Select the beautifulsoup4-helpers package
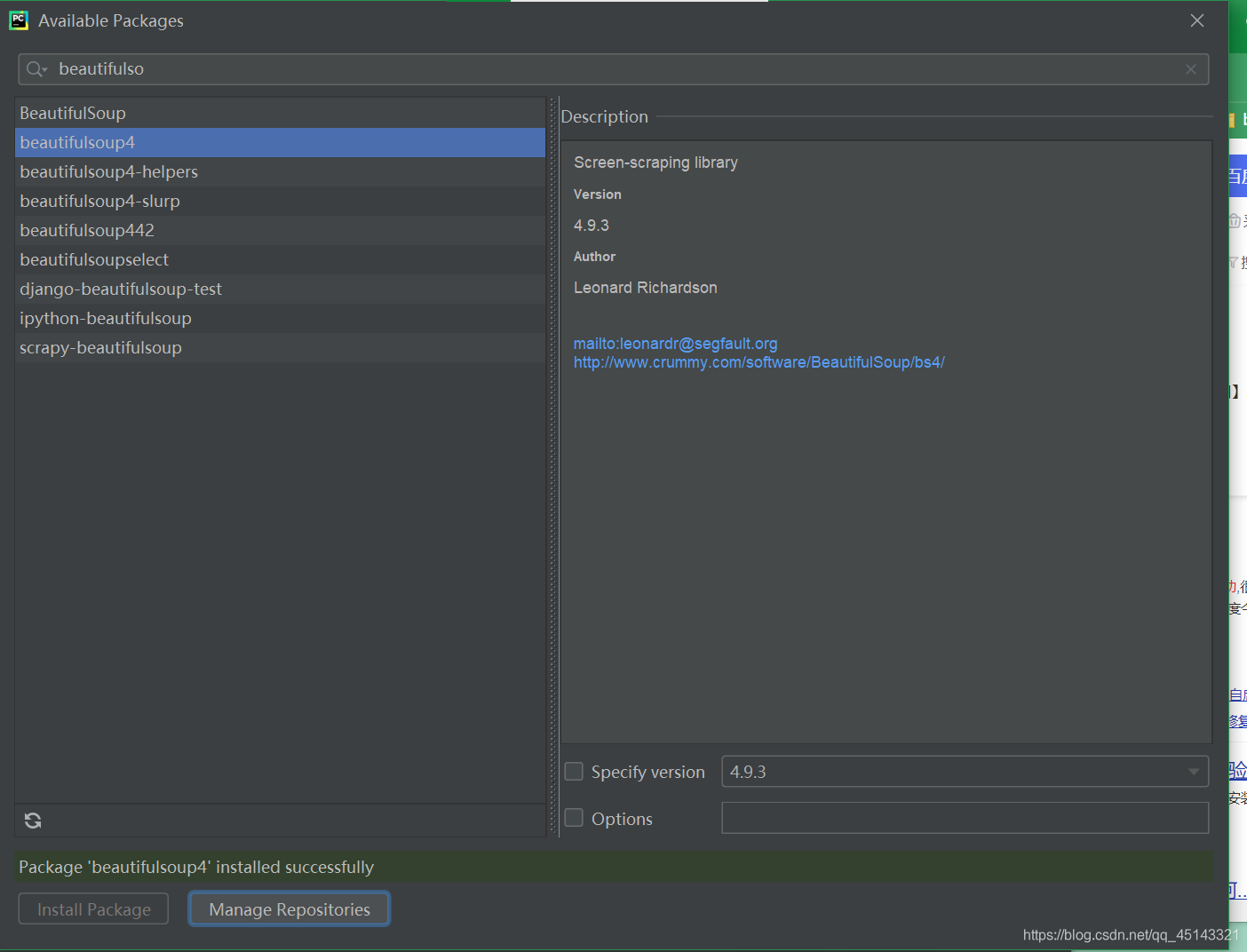 coord(280,171)
